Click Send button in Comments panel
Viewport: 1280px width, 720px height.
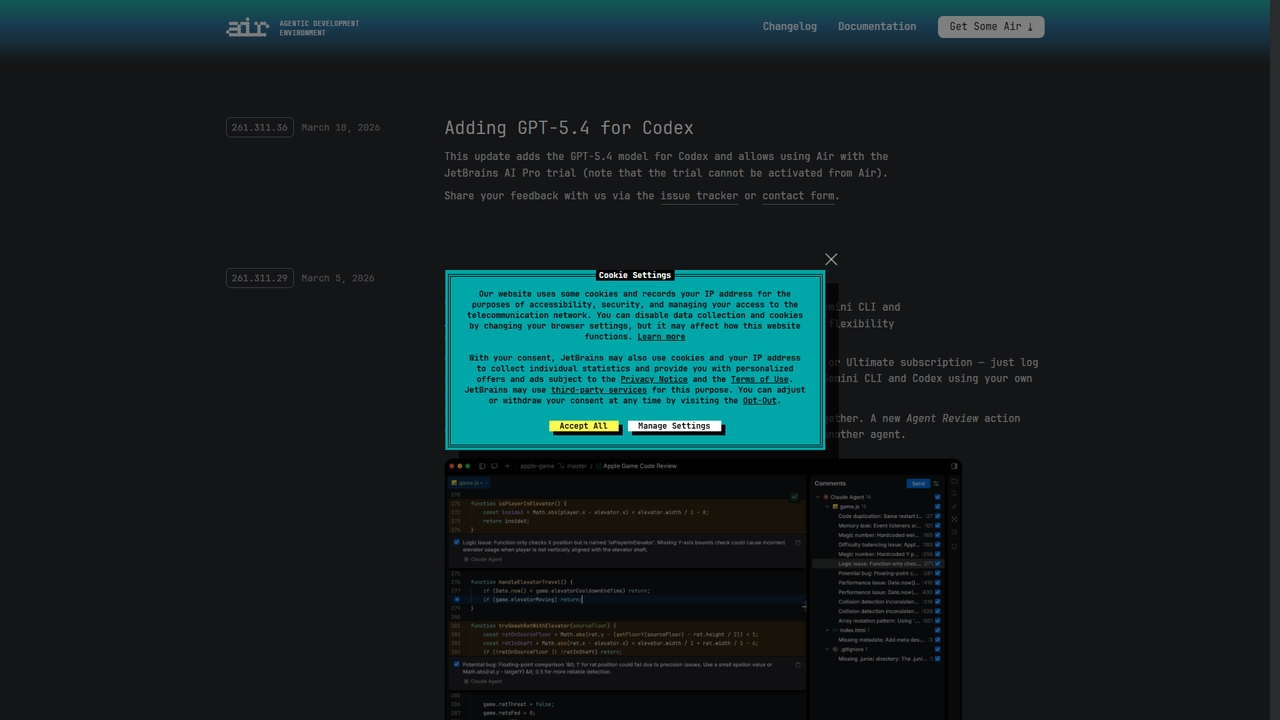pos(918,483)
